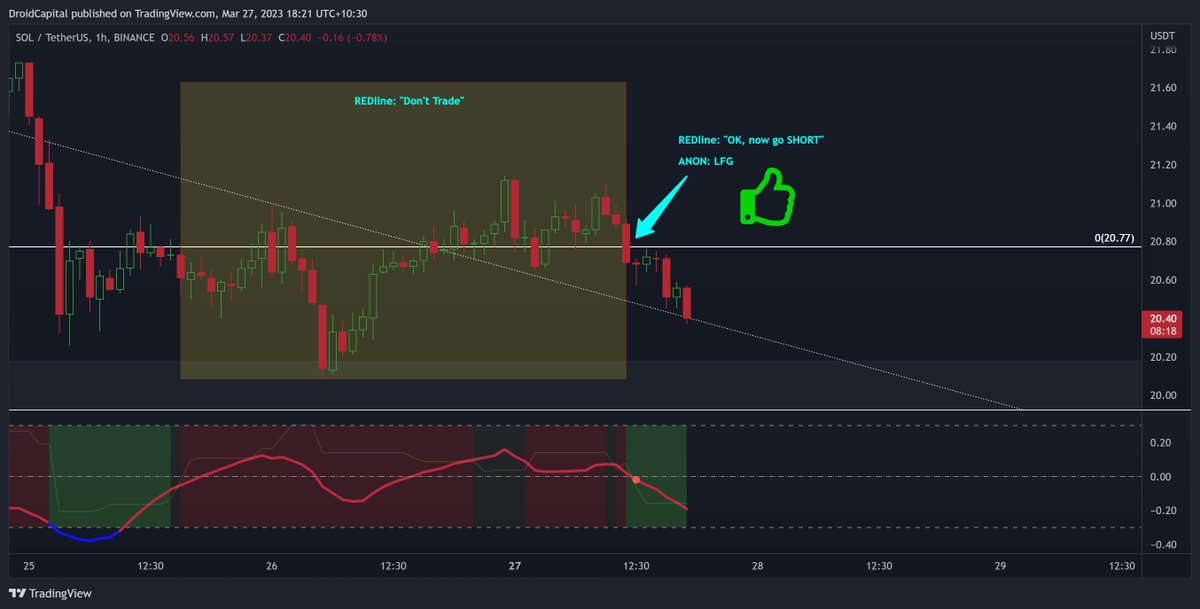Click the 20.80 price axis label
Image resolution: width=1200 pixels, height=609 pixels.
[1162, 242]
